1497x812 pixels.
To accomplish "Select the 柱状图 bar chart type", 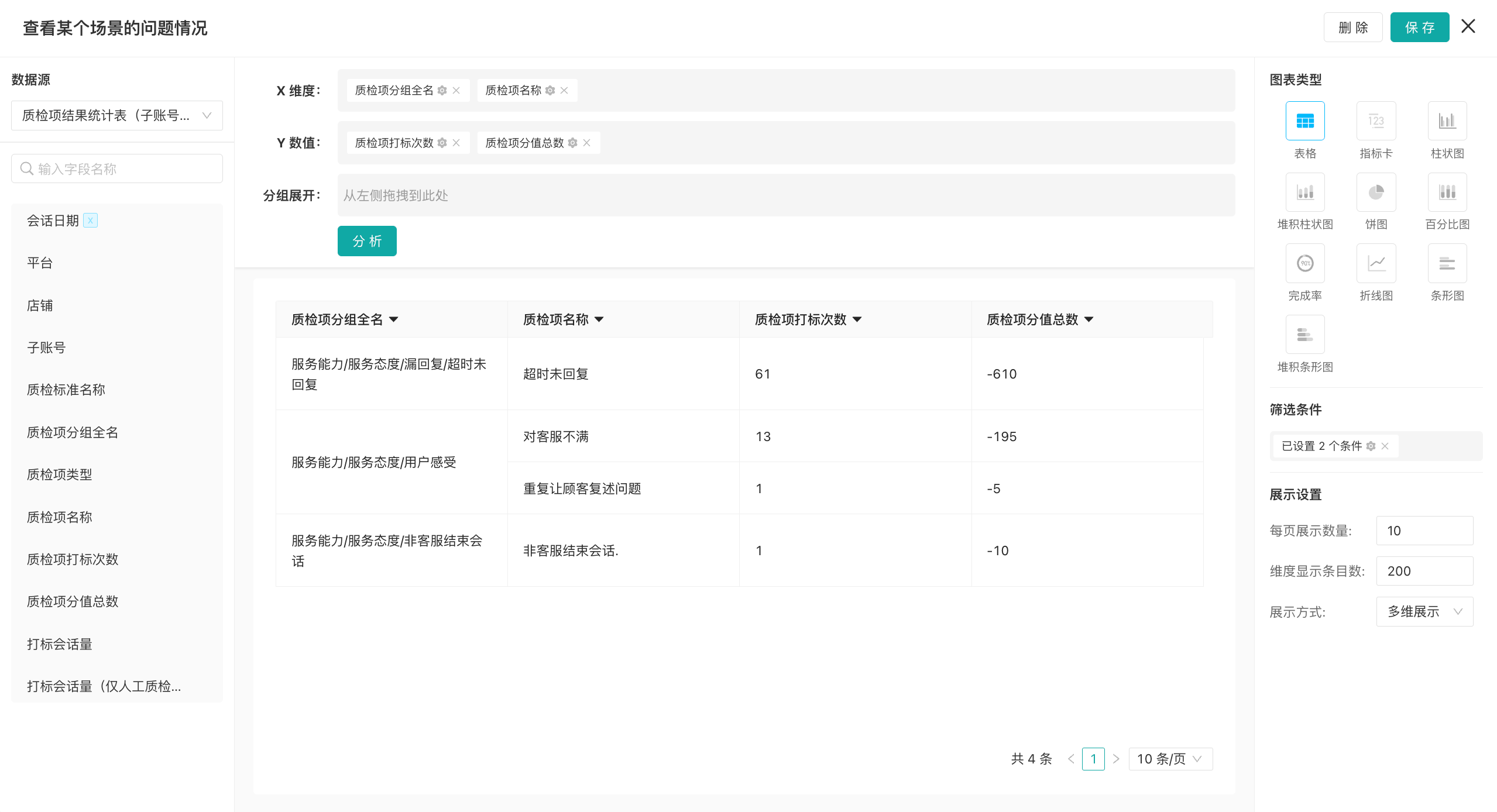I will (1447, 121).
